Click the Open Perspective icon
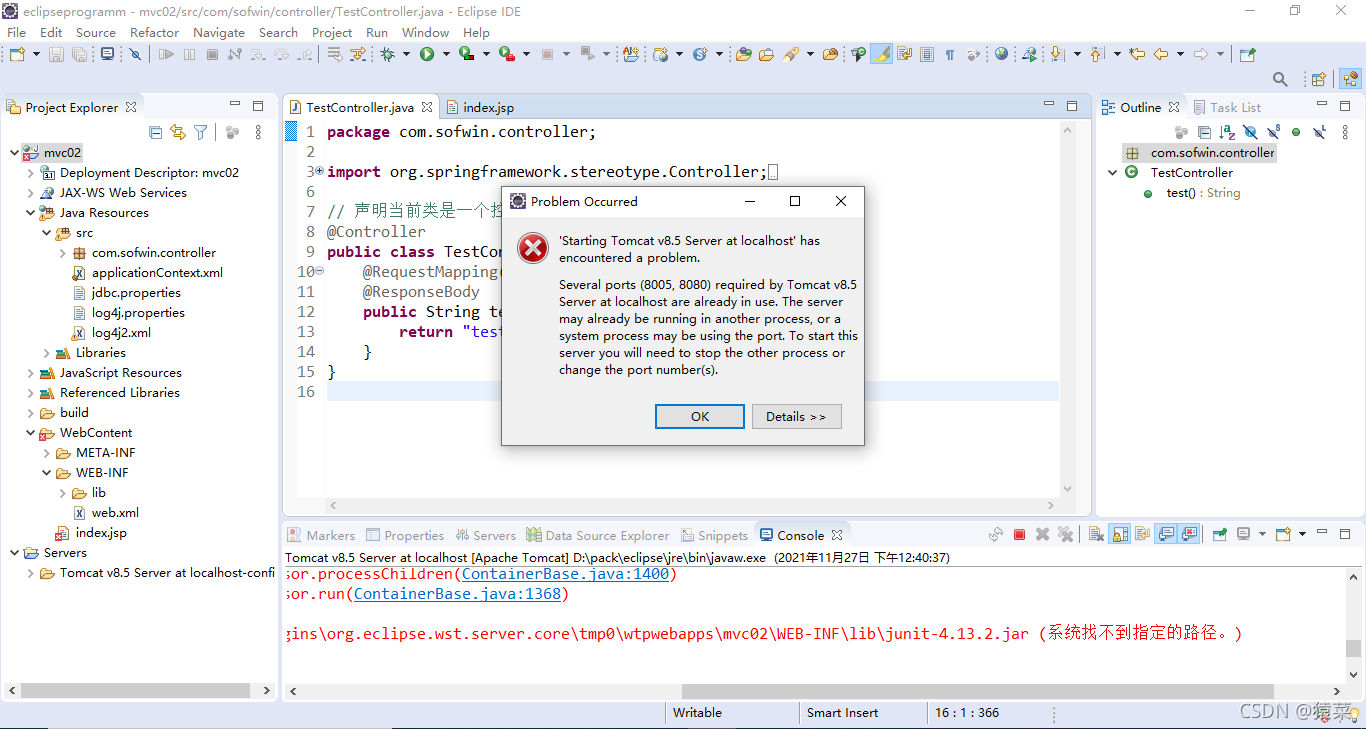 (x=1319, y=79)
